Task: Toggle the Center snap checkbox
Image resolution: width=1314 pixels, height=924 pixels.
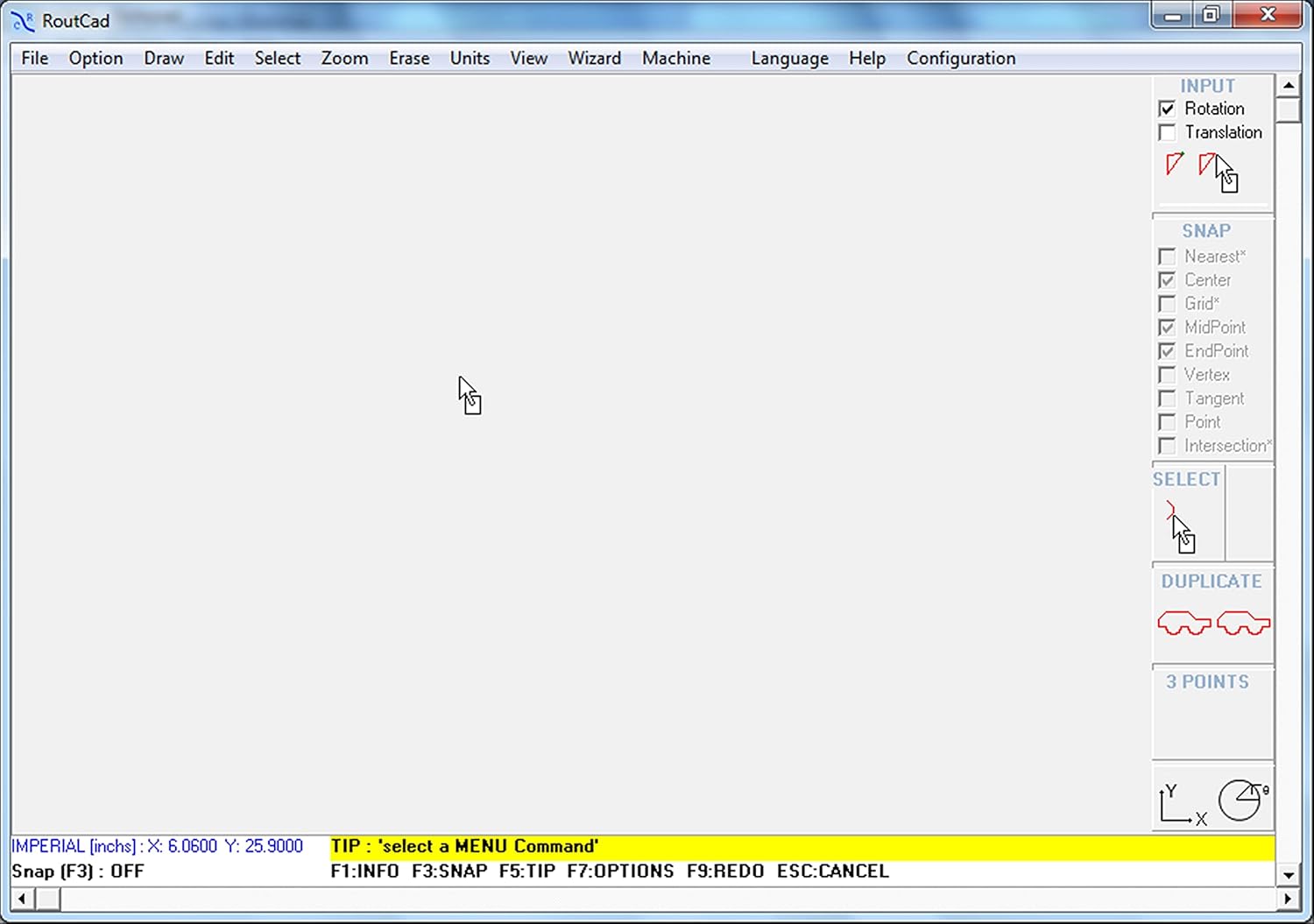Action: pyautogui.click(x=1167, y=280)
